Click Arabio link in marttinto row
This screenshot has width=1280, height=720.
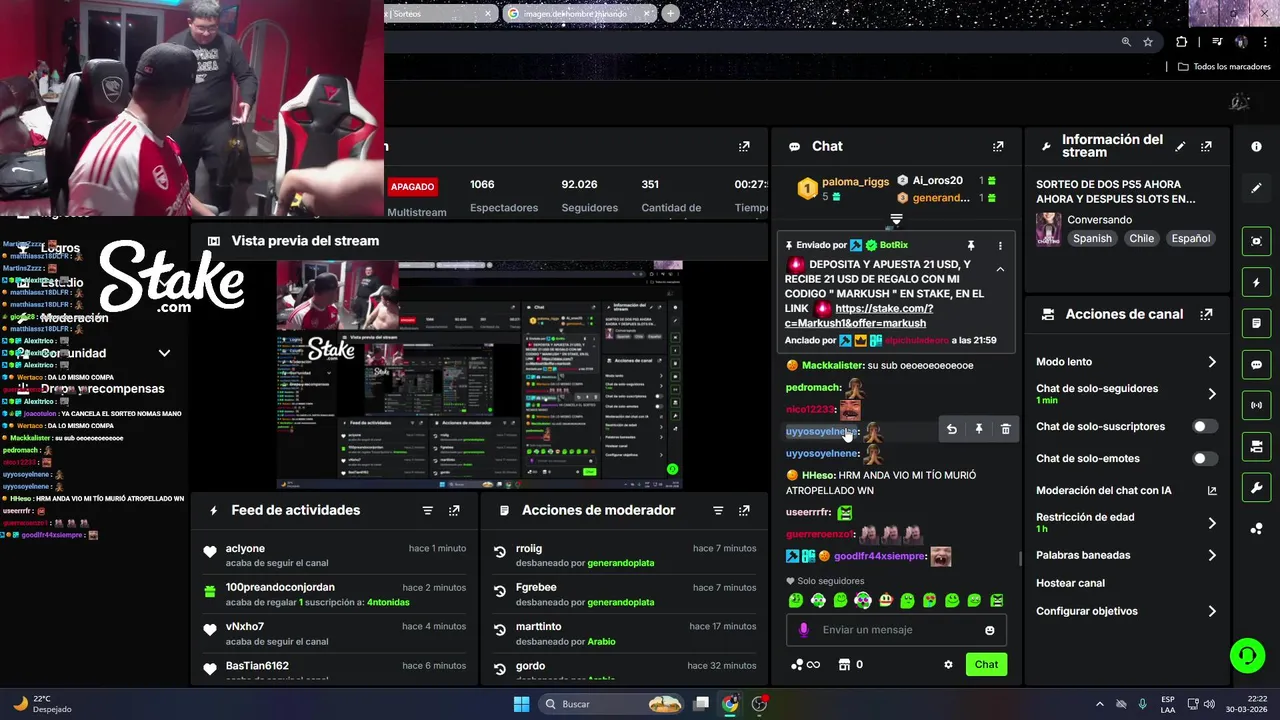[x=601, y=641]
